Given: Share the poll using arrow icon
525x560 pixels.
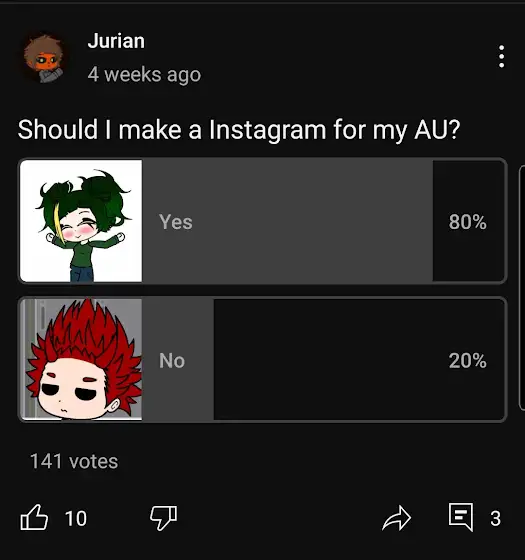Looking at the screenshot, I should tap(396, 518).
